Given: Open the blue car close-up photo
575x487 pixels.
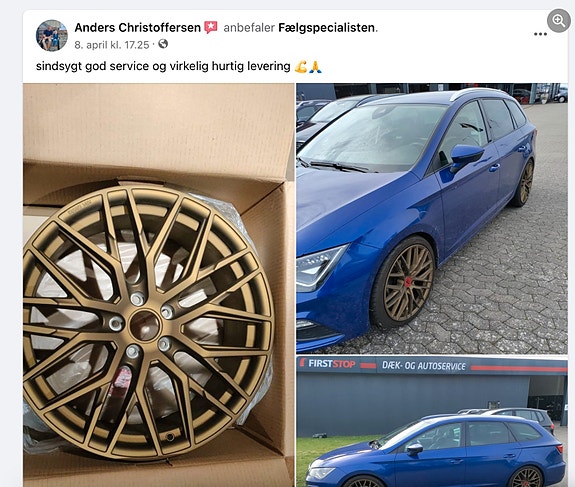Looking at the screenshot, I should 432,218.
